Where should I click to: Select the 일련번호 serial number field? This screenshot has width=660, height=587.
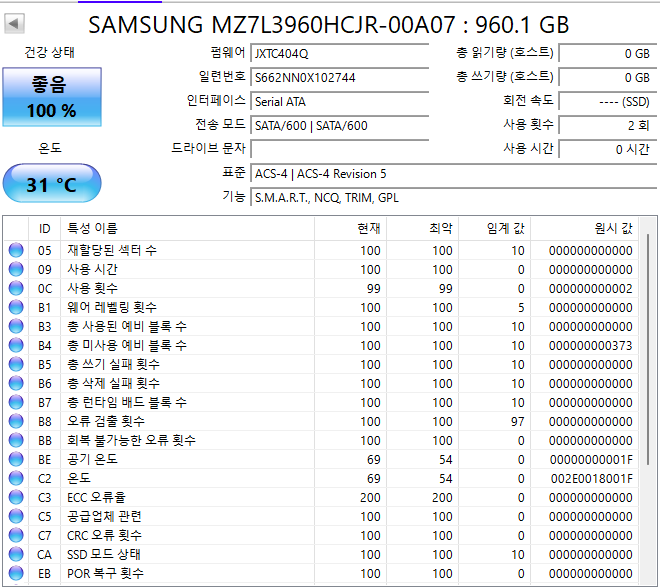[348, 78]
